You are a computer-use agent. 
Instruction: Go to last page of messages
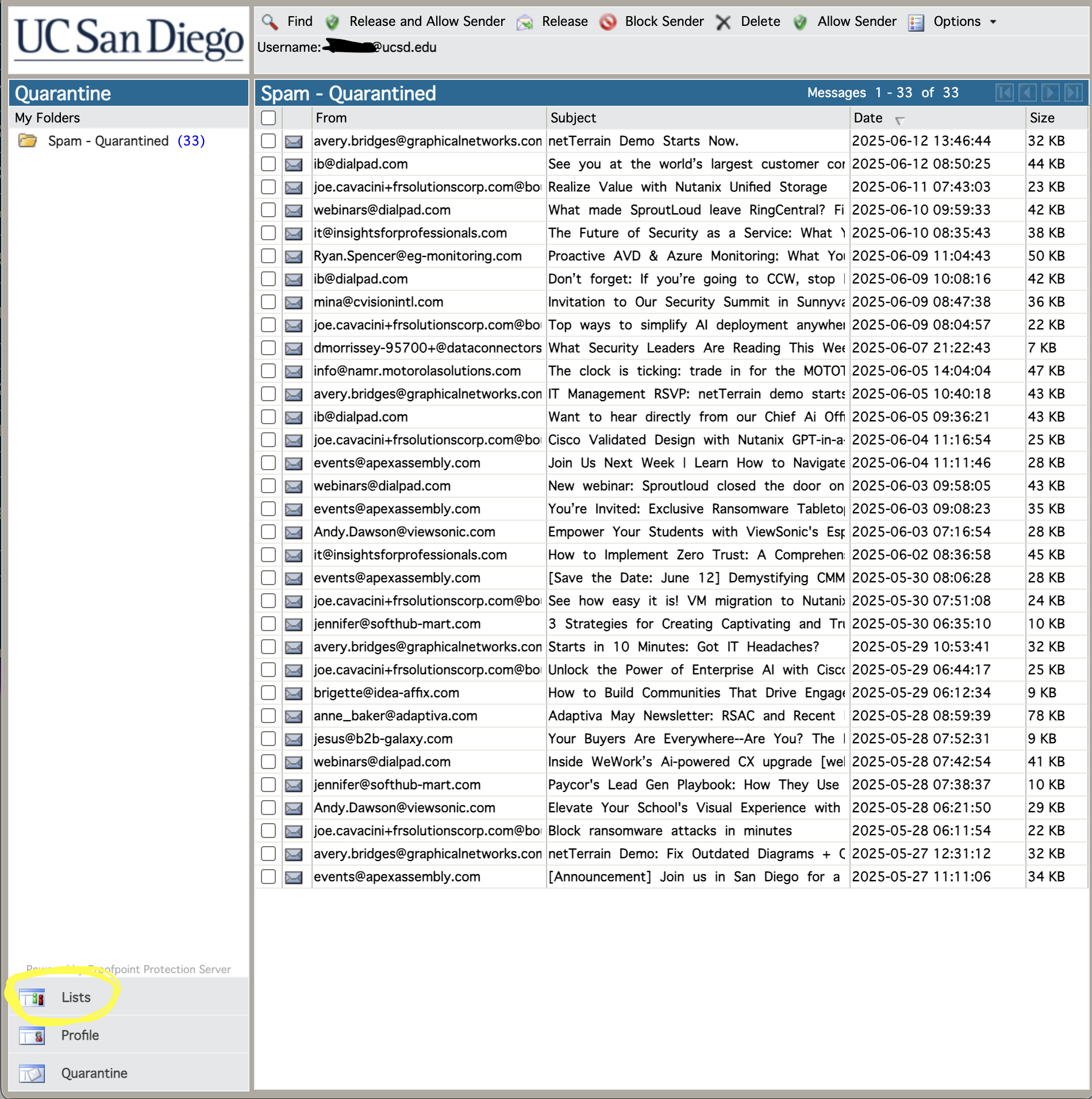pos(1074,93)
